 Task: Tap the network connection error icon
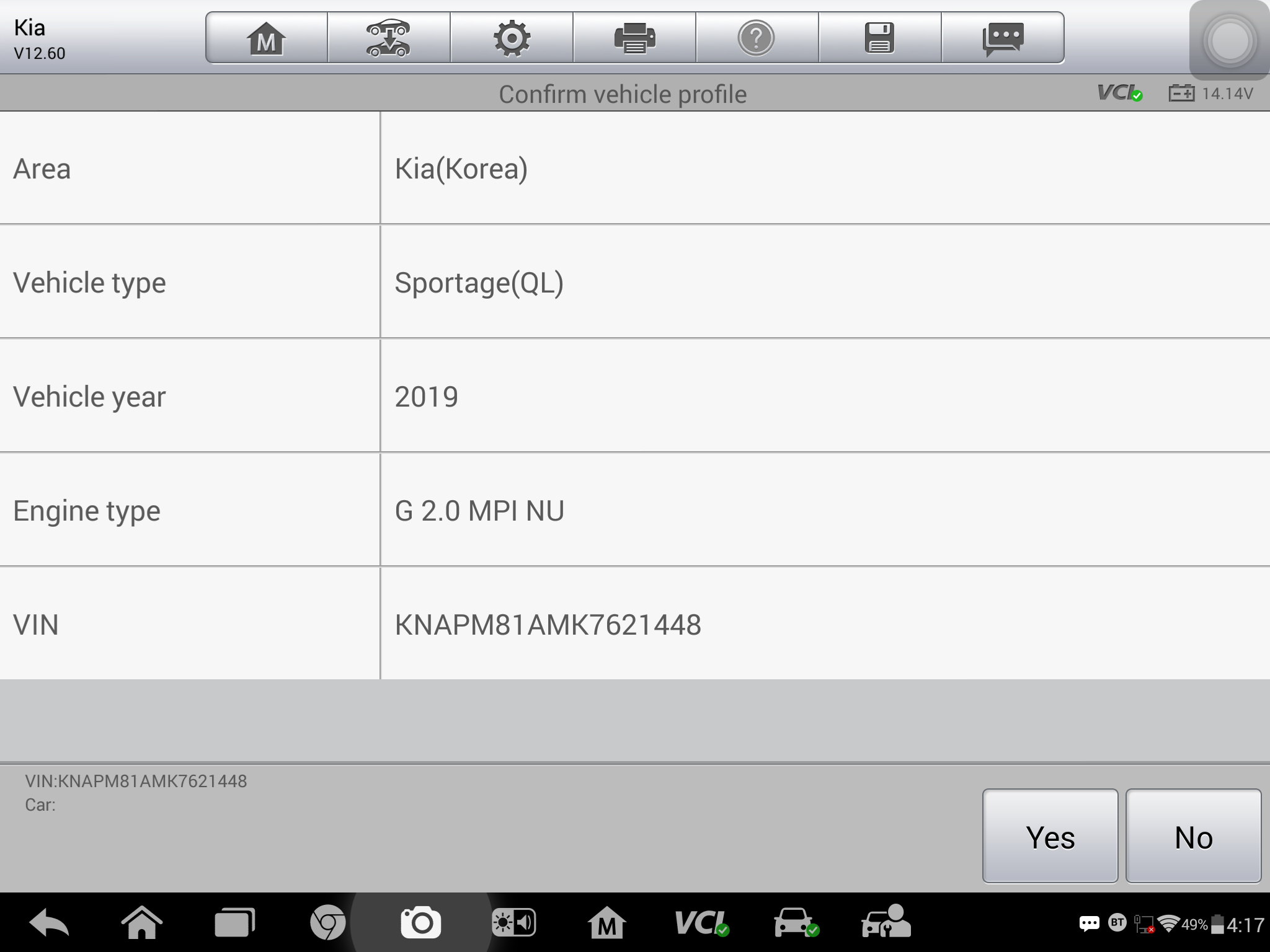click(x=1144, y=924)
